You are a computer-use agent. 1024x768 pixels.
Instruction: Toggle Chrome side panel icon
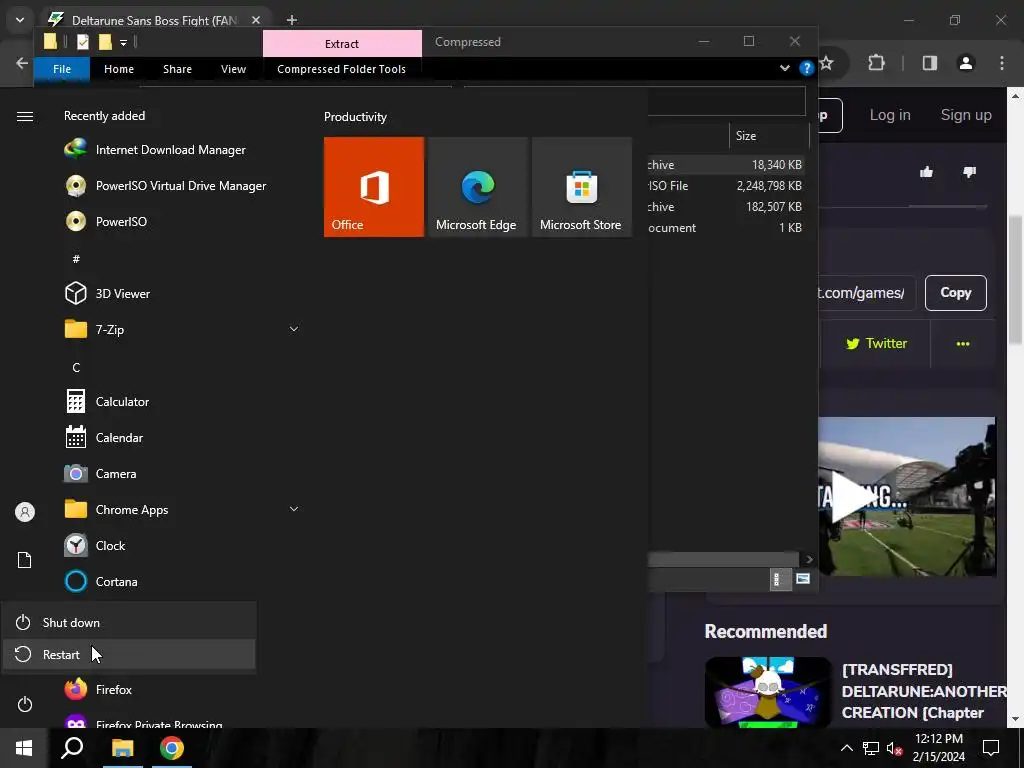[x=929, y=63]
